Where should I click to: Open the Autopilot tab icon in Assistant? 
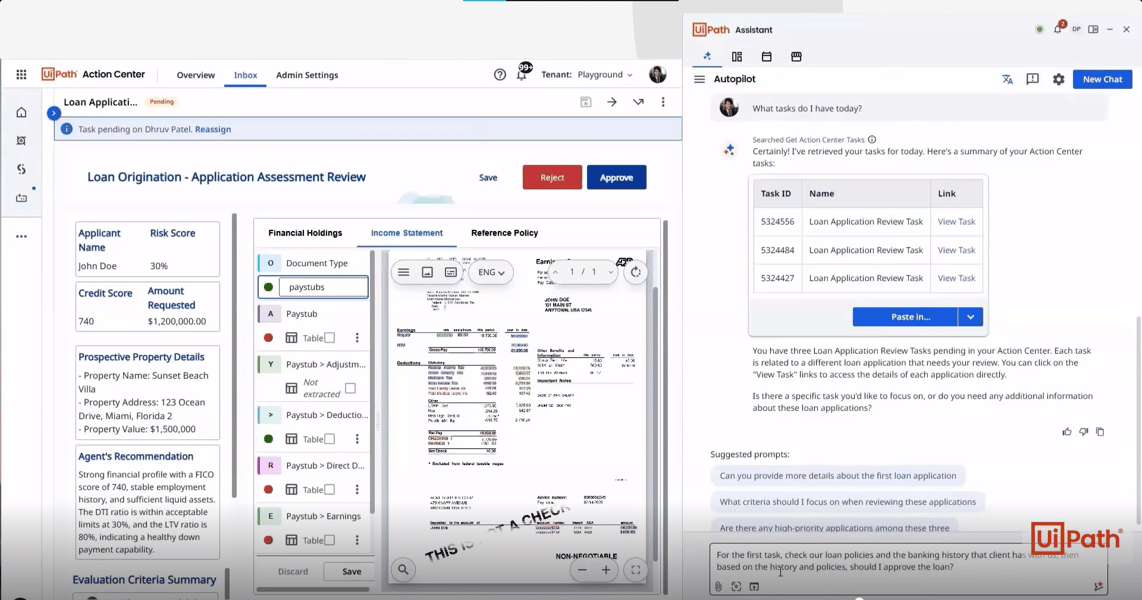pos(706,56)
